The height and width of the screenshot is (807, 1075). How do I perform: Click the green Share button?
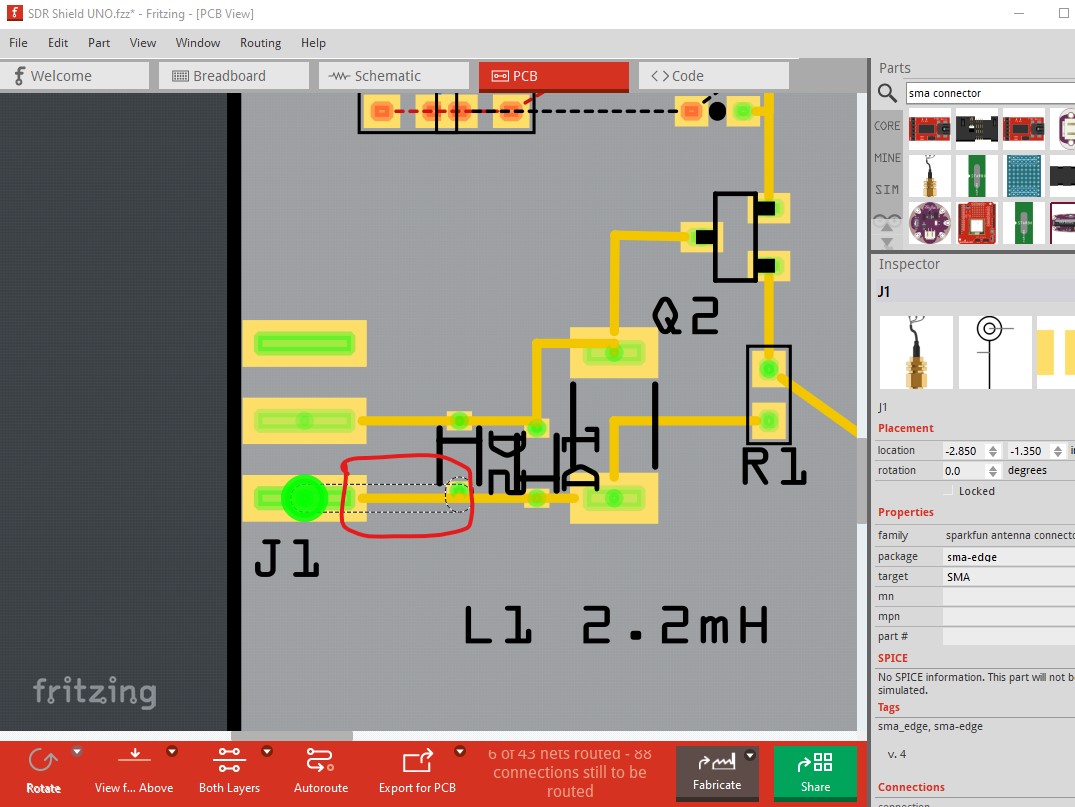[815, 773]
